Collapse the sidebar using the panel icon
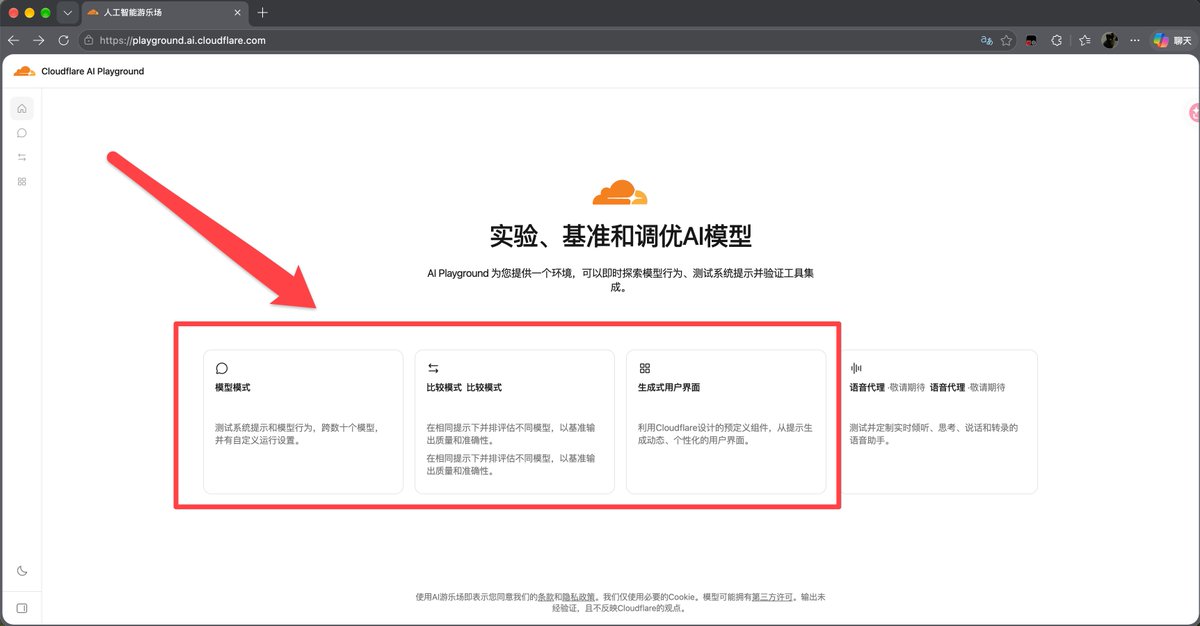This screenshot has height=626, width=1200. click(x=22, y=607)
